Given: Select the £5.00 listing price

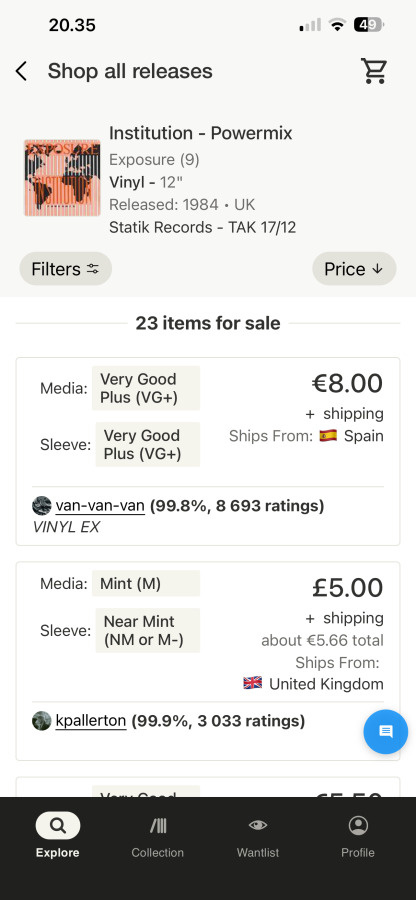Looking at the screenshot, I should point(347,588).
